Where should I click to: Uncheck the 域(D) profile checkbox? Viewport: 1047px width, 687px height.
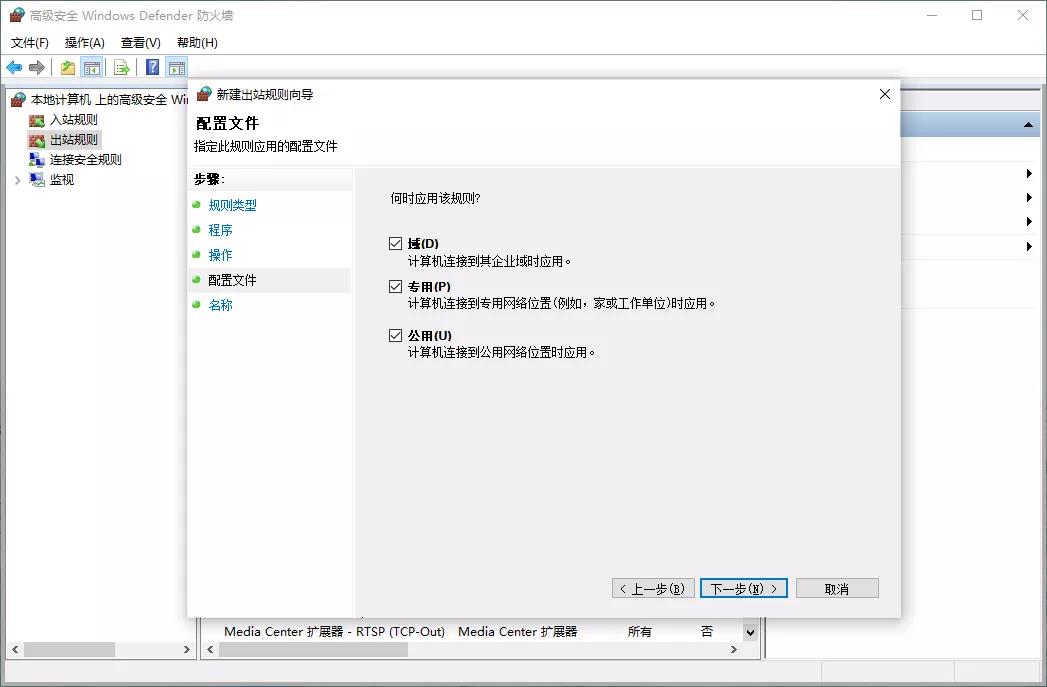[395, 243]
